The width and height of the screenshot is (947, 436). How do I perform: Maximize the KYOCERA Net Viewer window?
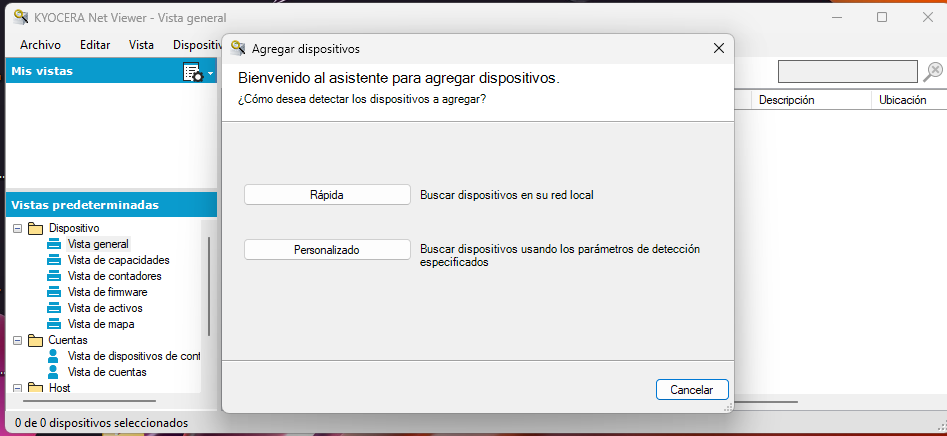click(x=882, y=18)
